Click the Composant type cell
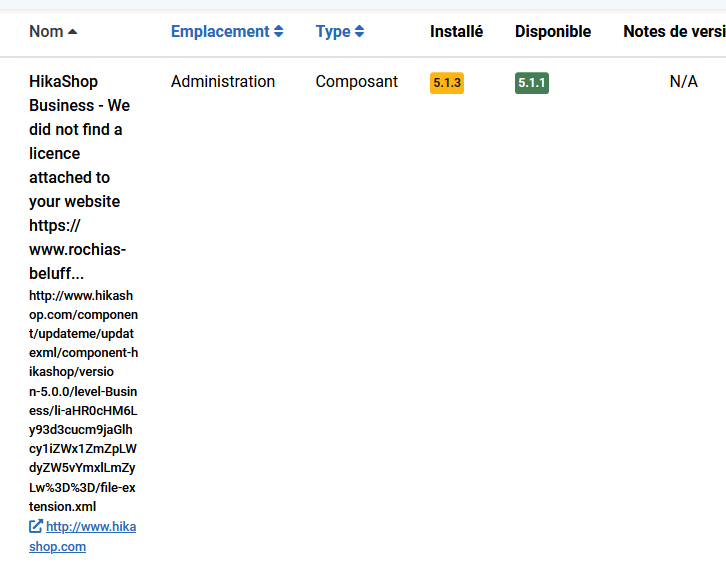The width and height of the screenshot is (726, 562). 357,81
